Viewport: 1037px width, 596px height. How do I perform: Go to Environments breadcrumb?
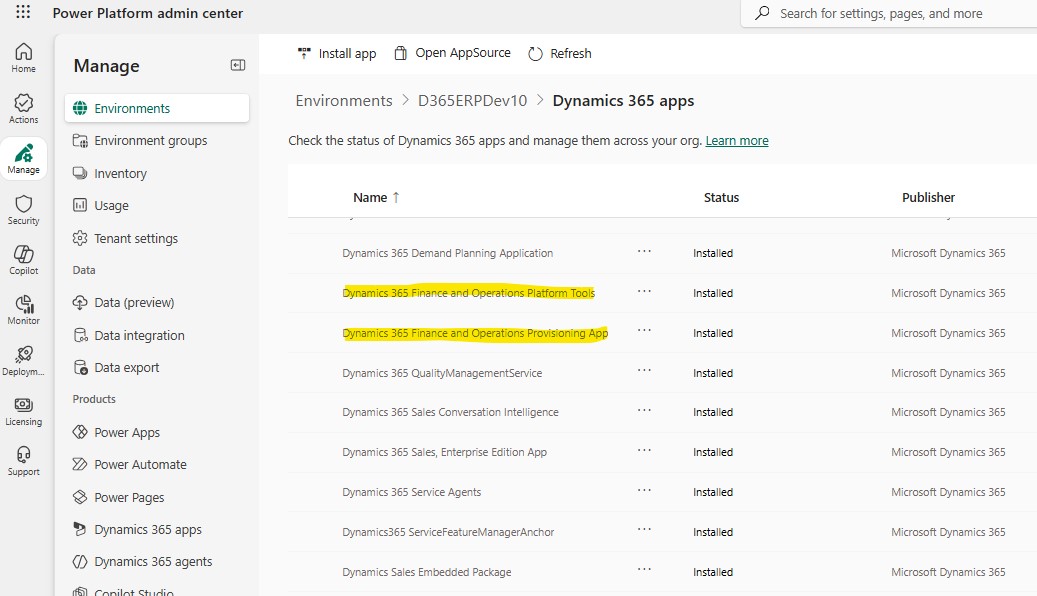pyautogui.click(x=343, y=101)
